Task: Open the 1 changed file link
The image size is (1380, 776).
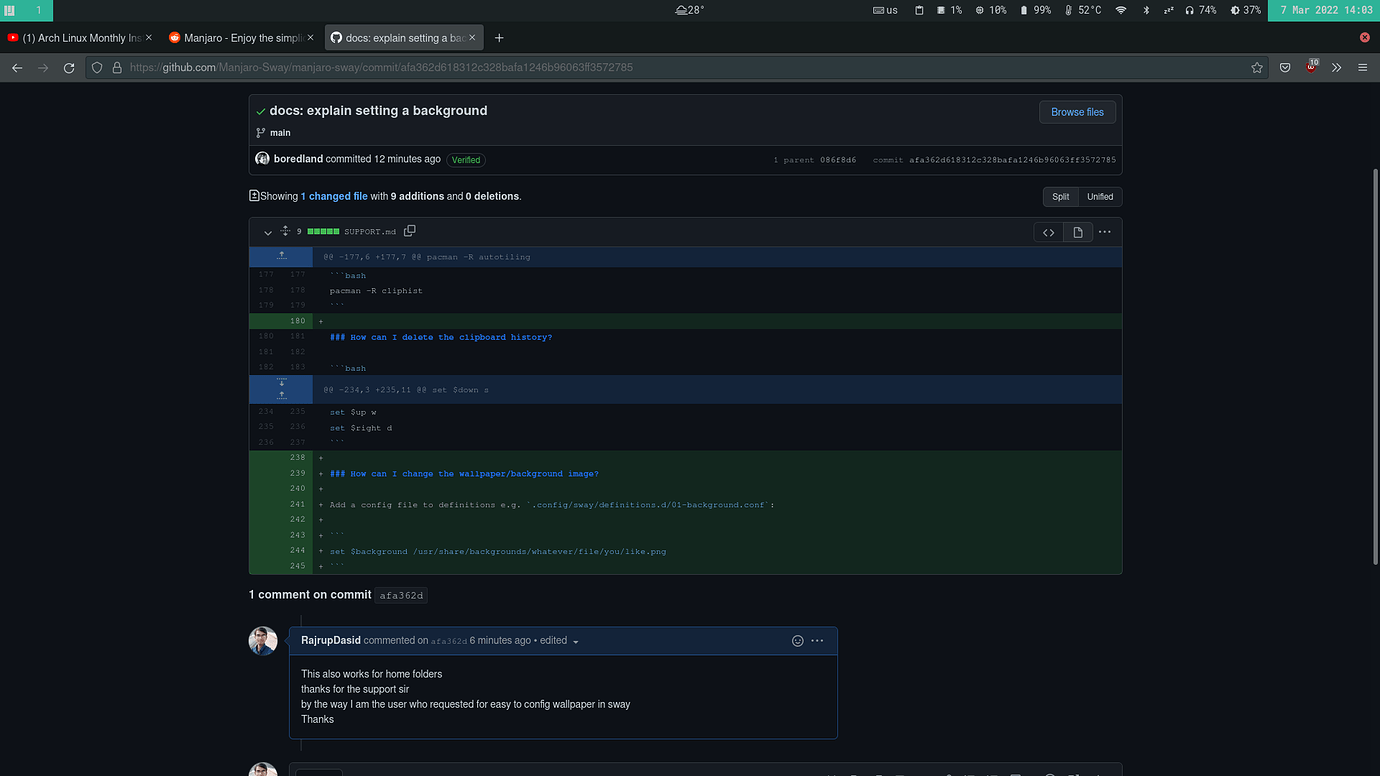Action: (x=336, y=196)
